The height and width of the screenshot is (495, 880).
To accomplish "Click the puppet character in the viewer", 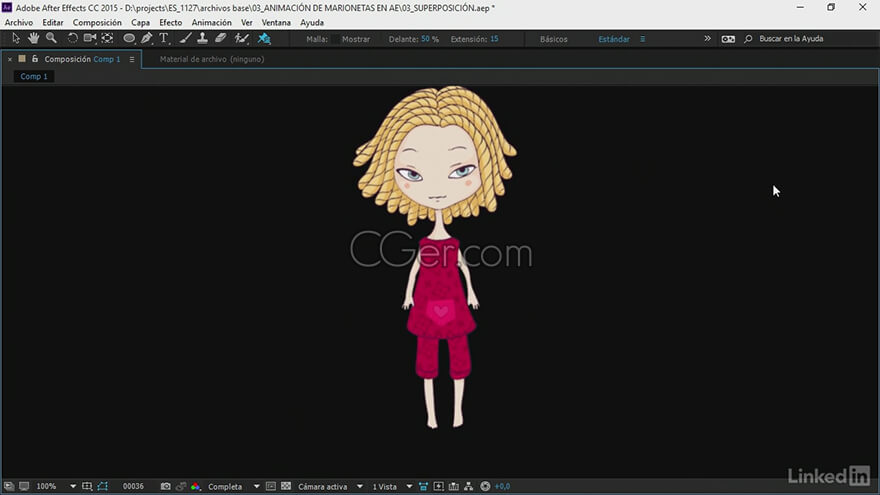I will click(435, 257).
